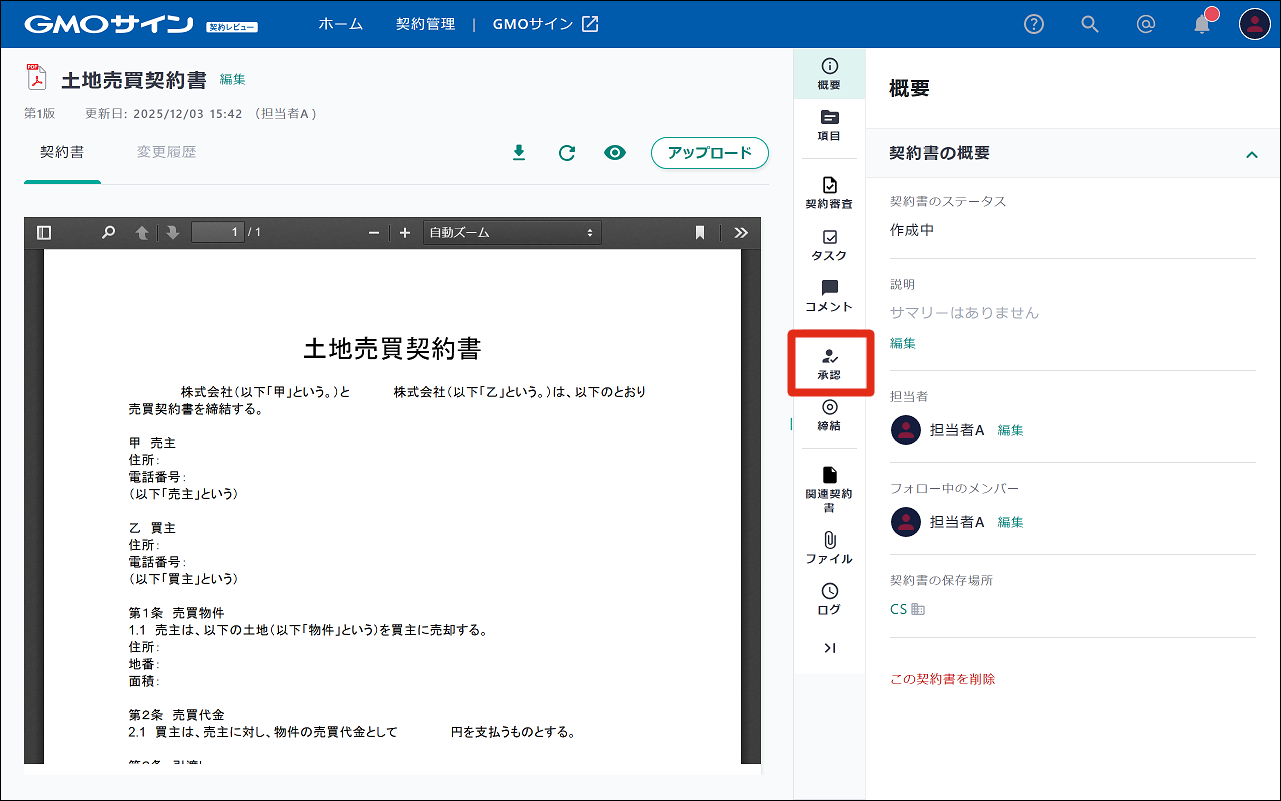Image resolution: width=1281 pixels, height=801 pixels.
Task: Click the notification bell icon
Action: tap(1202, 24)
